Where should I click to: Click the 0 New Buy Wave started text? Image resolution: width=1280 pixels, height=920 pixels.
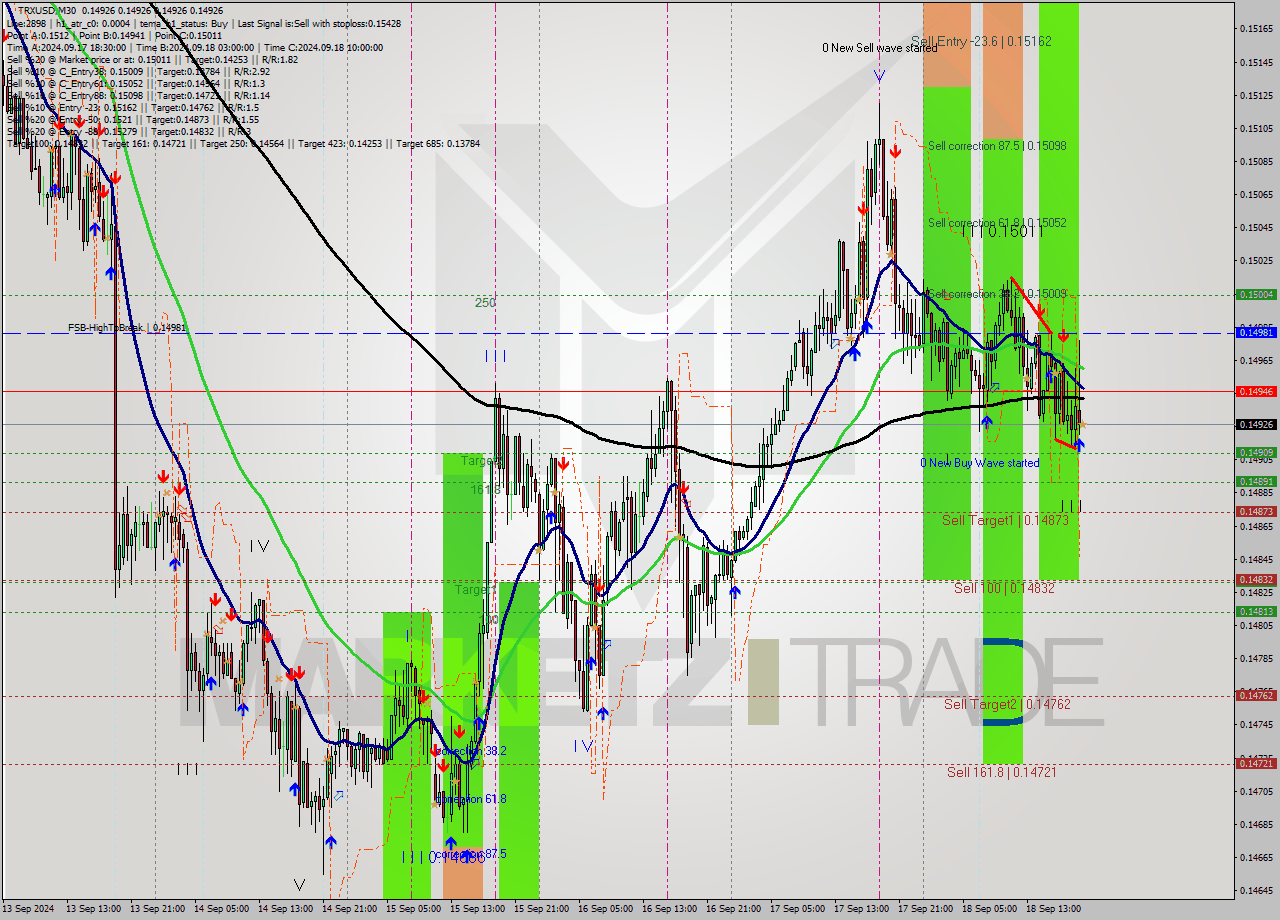(980, 463)
